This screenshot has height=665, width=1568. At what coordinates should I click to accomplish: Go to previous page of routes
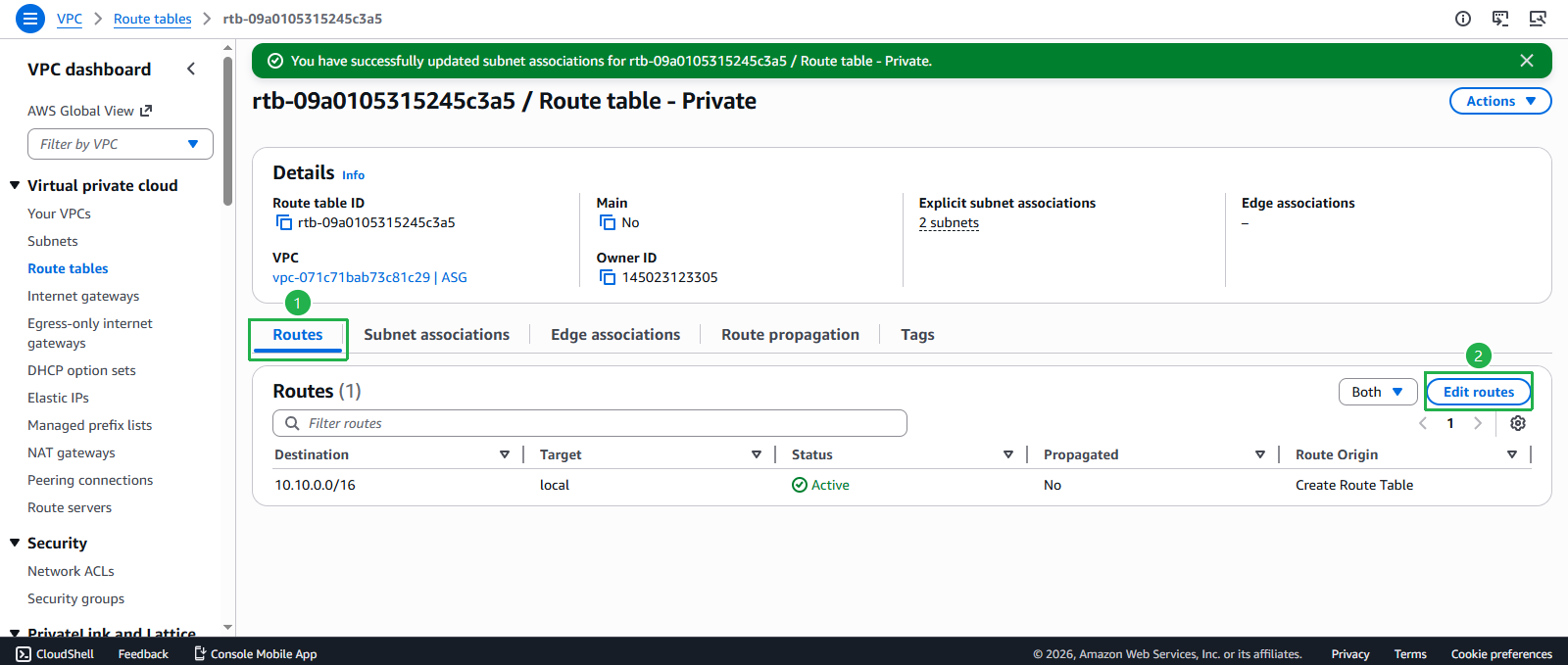1423,423
